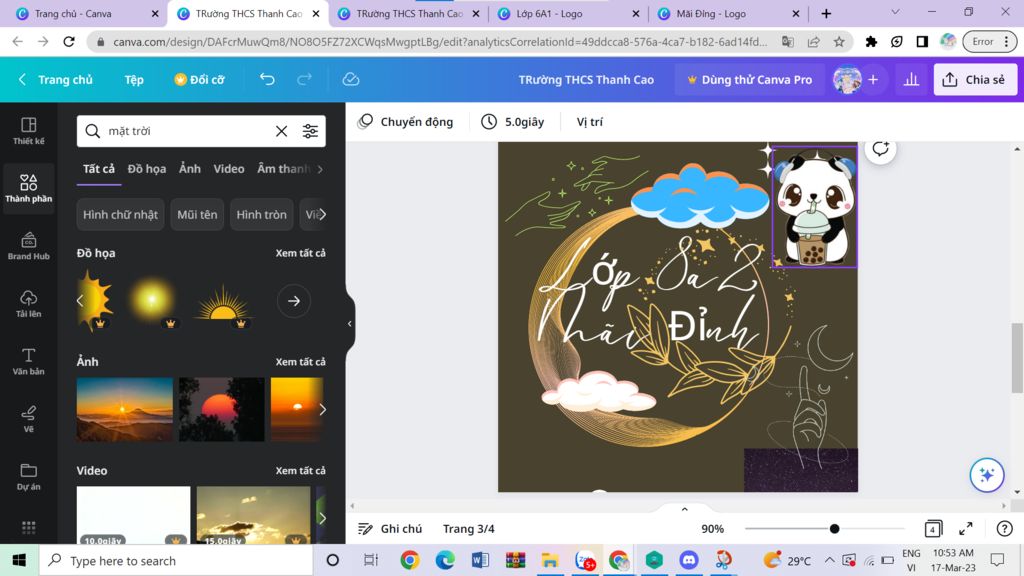Image resolution: width=1024 pixels, height=576 pixels.
Task: Add a collaborator with plus icon
Action: (873, 80)
